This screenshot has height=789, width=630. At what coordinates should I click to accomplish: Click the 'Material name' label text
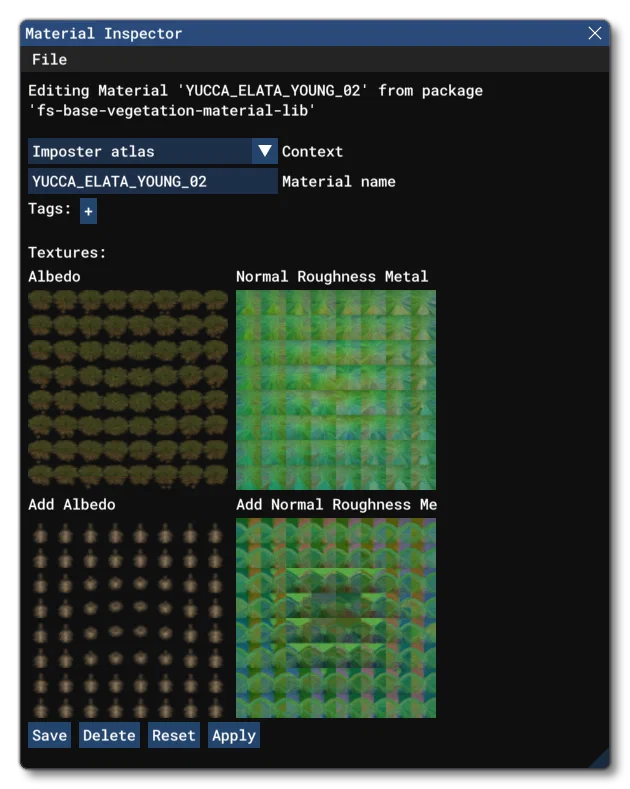click(x=339, y=182)
